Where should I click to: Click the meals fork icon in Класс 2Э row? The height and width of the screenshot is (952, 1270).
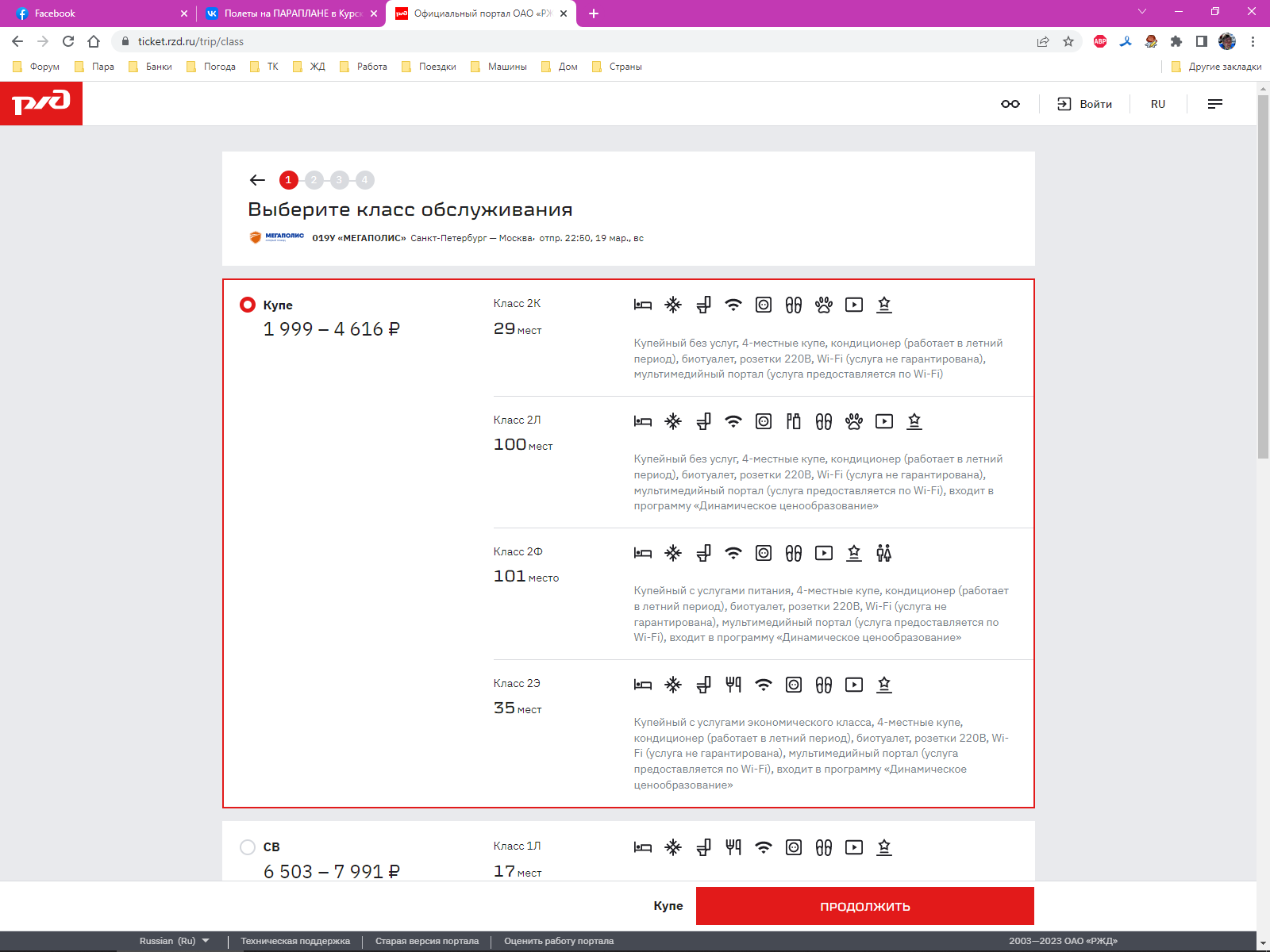point(733,685)
